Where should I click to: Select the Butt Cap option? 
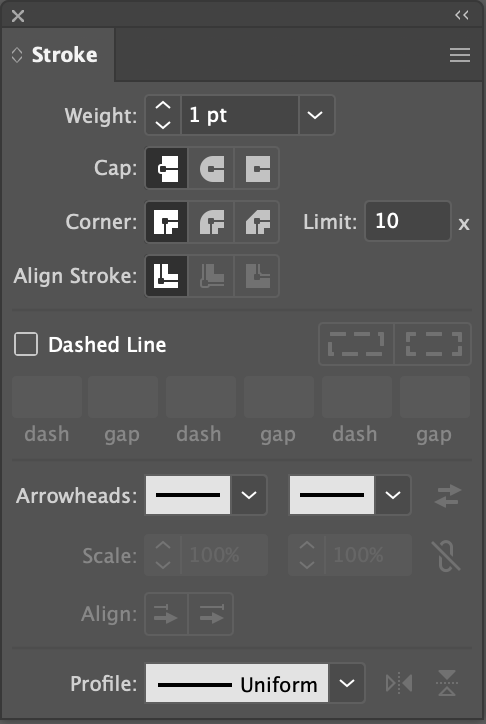coord(167,168)
